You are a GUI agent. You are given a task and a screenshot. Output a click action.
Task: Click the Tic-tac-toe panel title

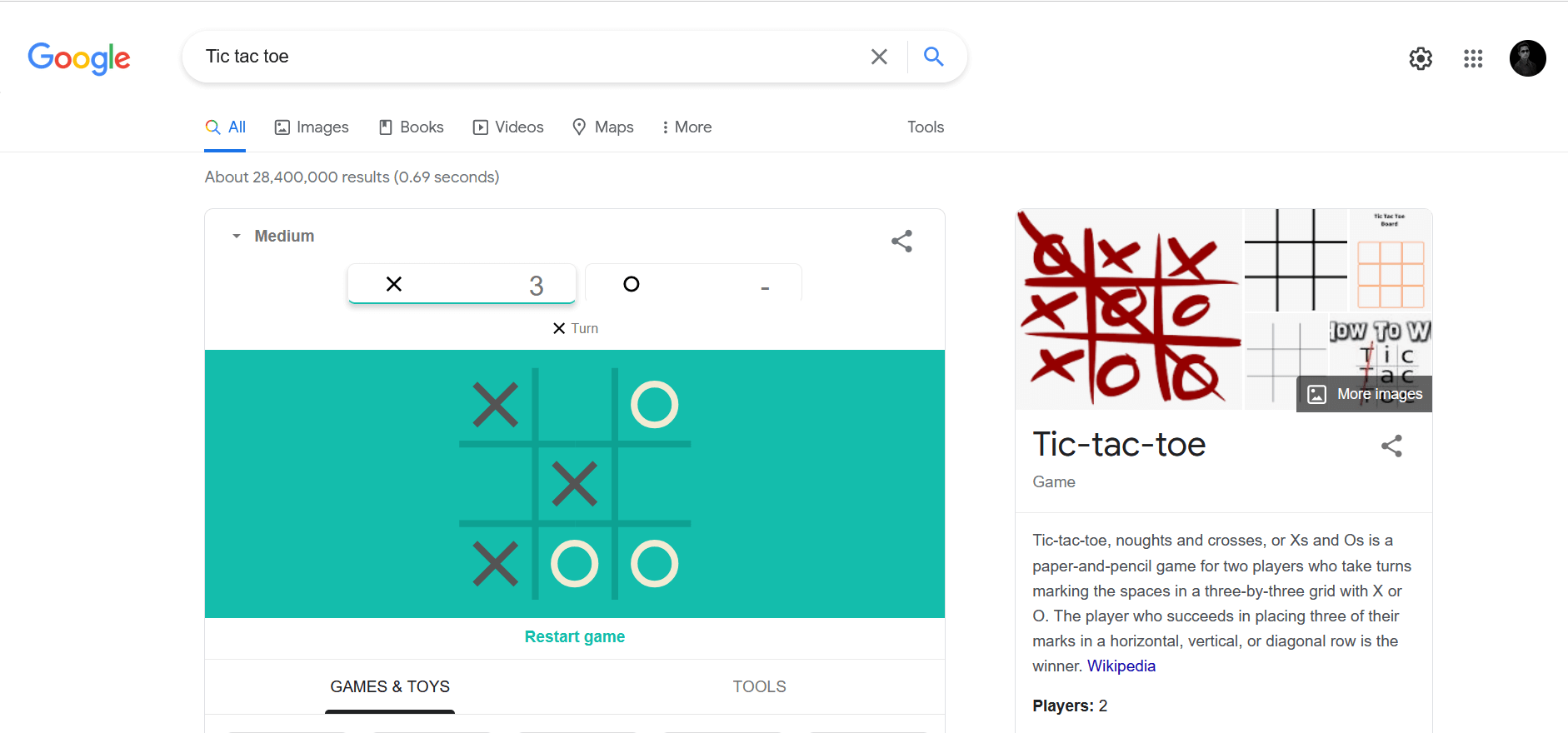(x=1119, y=445)
